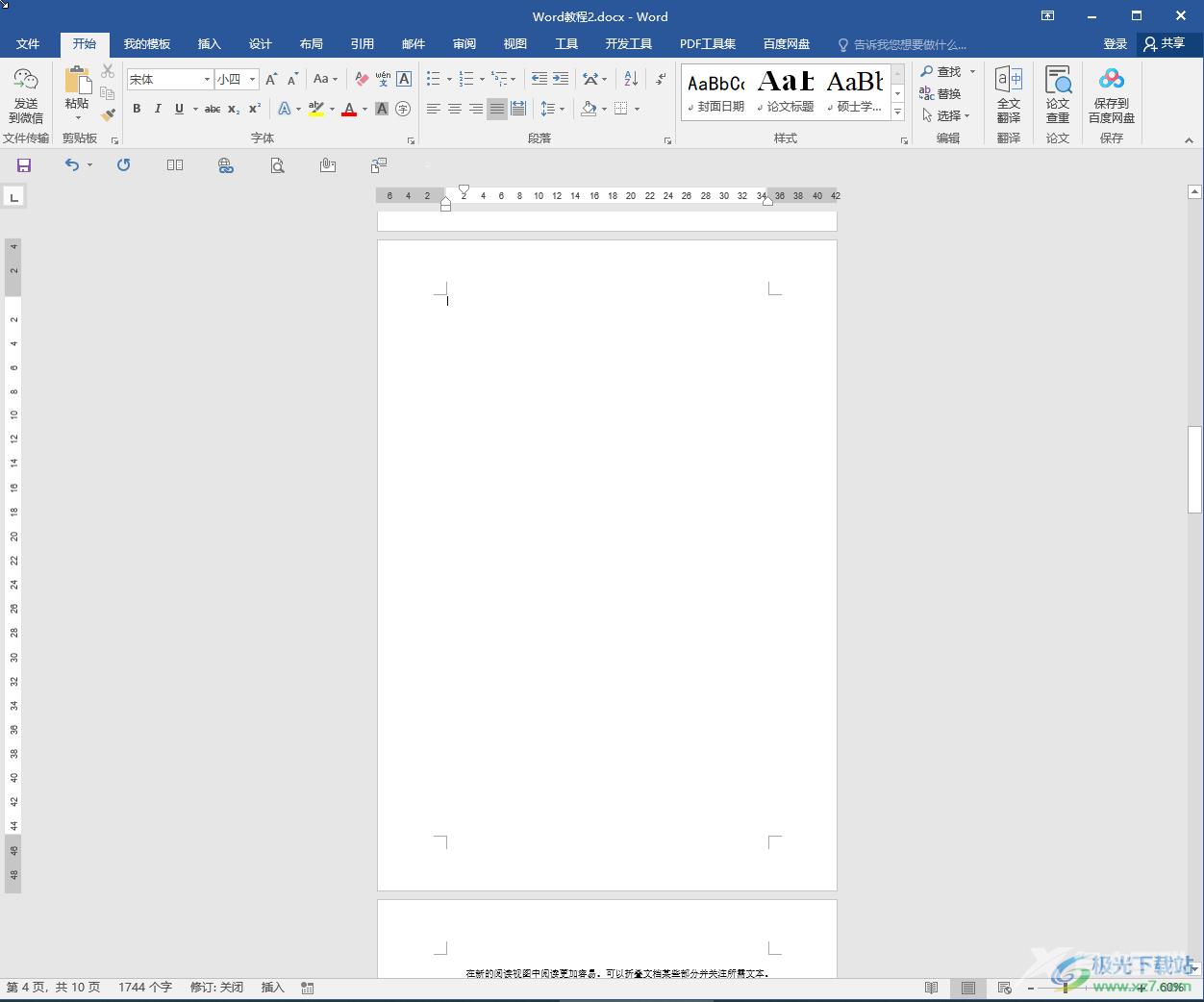Open the paper plagiarism check tool
Image resolution: width=1204 pixels, height=1002 pixels.
click(1058, 94)
